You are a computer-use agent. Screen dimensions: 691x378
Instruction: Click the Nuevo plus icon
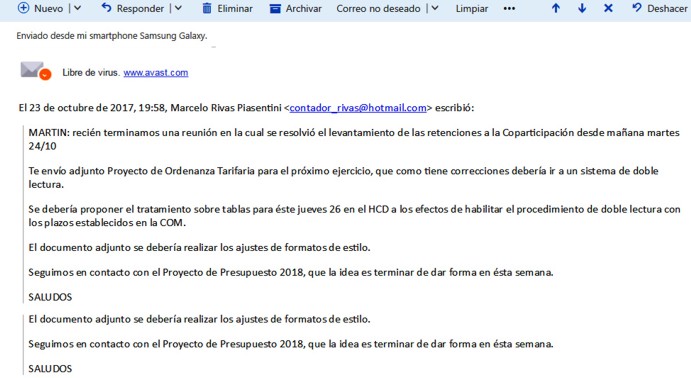click(x=23, y=8)
